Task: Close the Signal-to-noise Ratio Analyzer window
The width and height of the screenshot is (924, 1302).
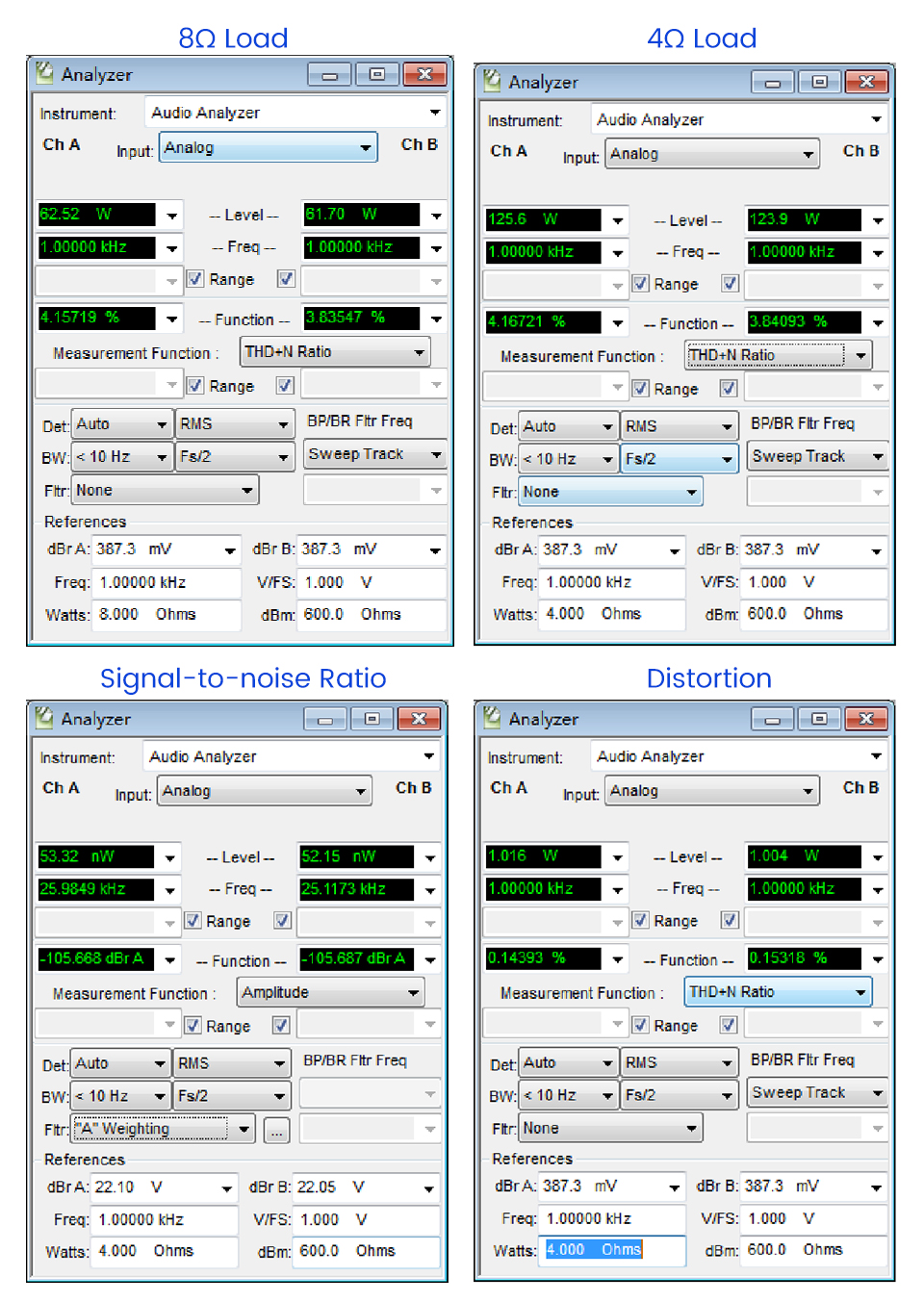Action: pos(419,719)
